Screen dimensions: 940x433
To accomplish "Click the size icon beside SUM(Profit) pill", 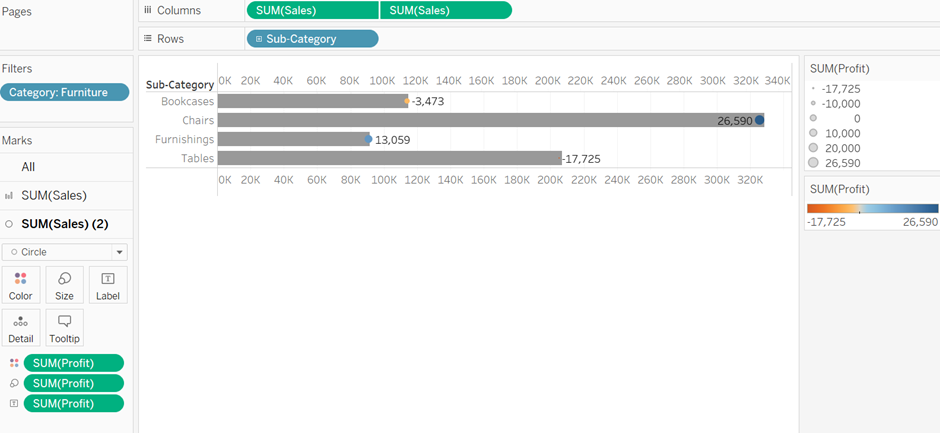I will tap(14, 383).
